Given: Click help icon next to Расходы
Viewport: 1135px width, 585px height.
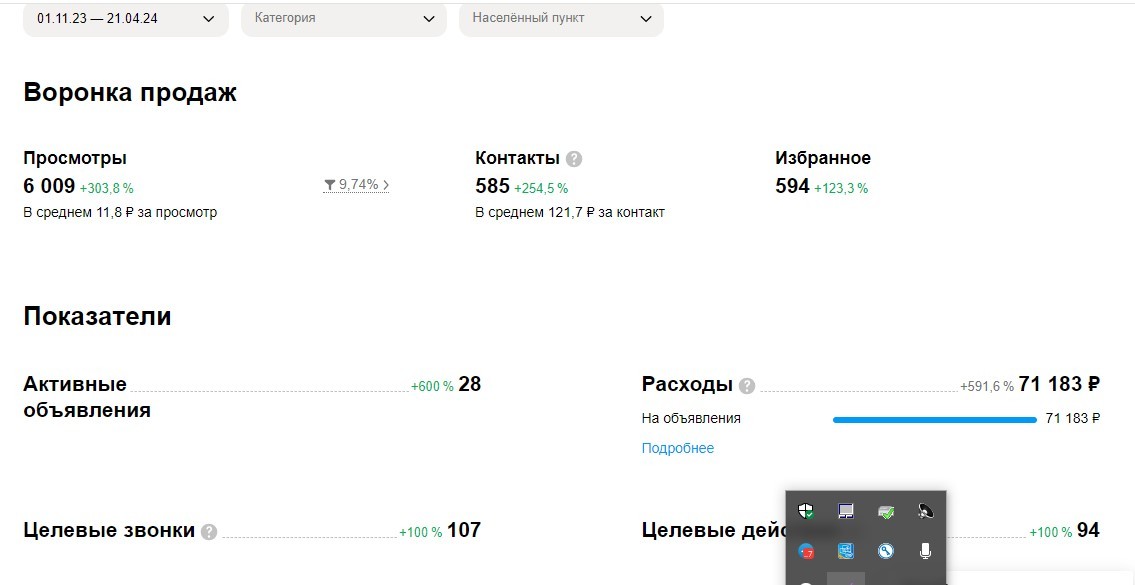Looking at the screenshot, I should (x=747, y=386).
